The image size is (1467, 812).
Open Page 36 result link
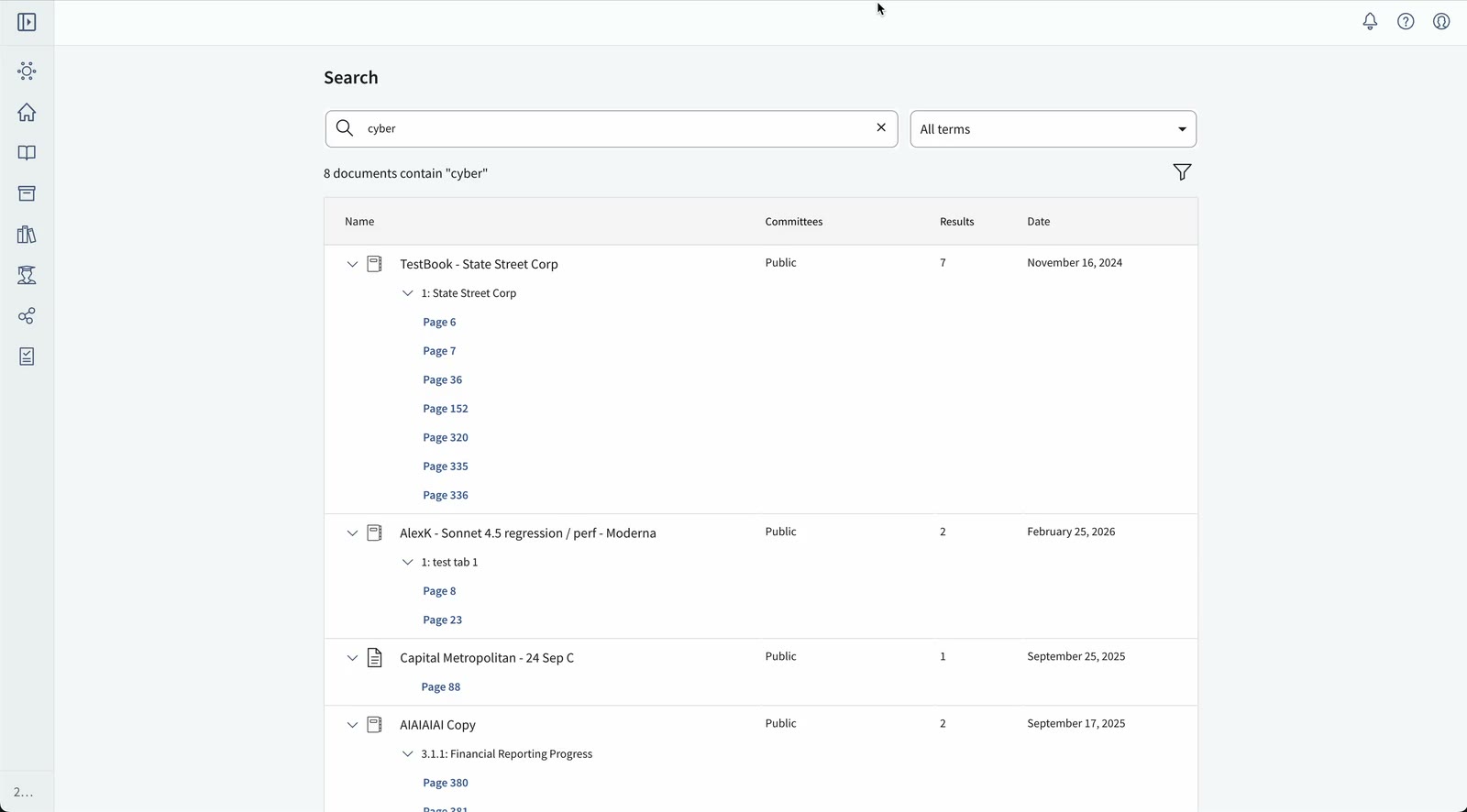(442, 379)
